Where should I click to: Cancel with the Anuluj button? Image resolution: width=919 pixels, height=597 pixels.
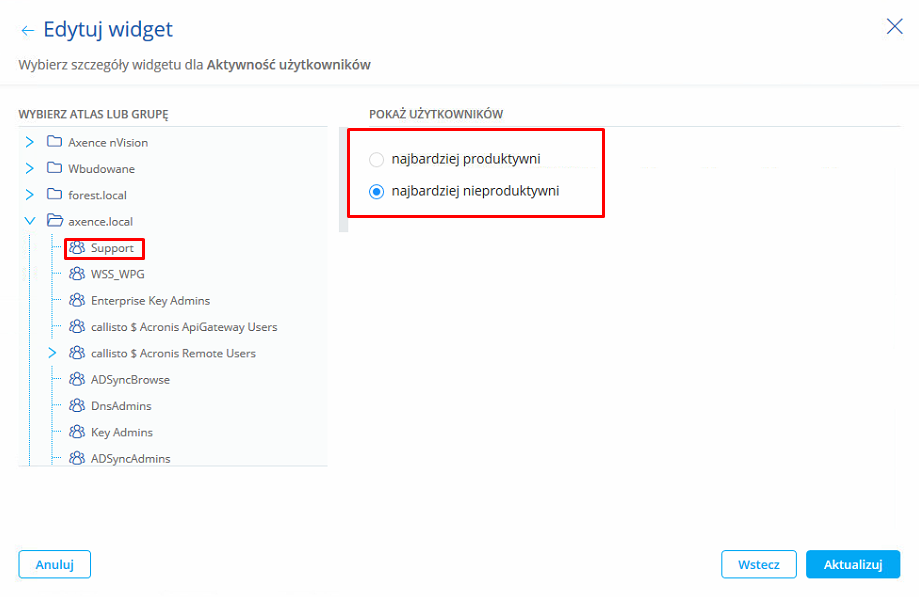55,564
